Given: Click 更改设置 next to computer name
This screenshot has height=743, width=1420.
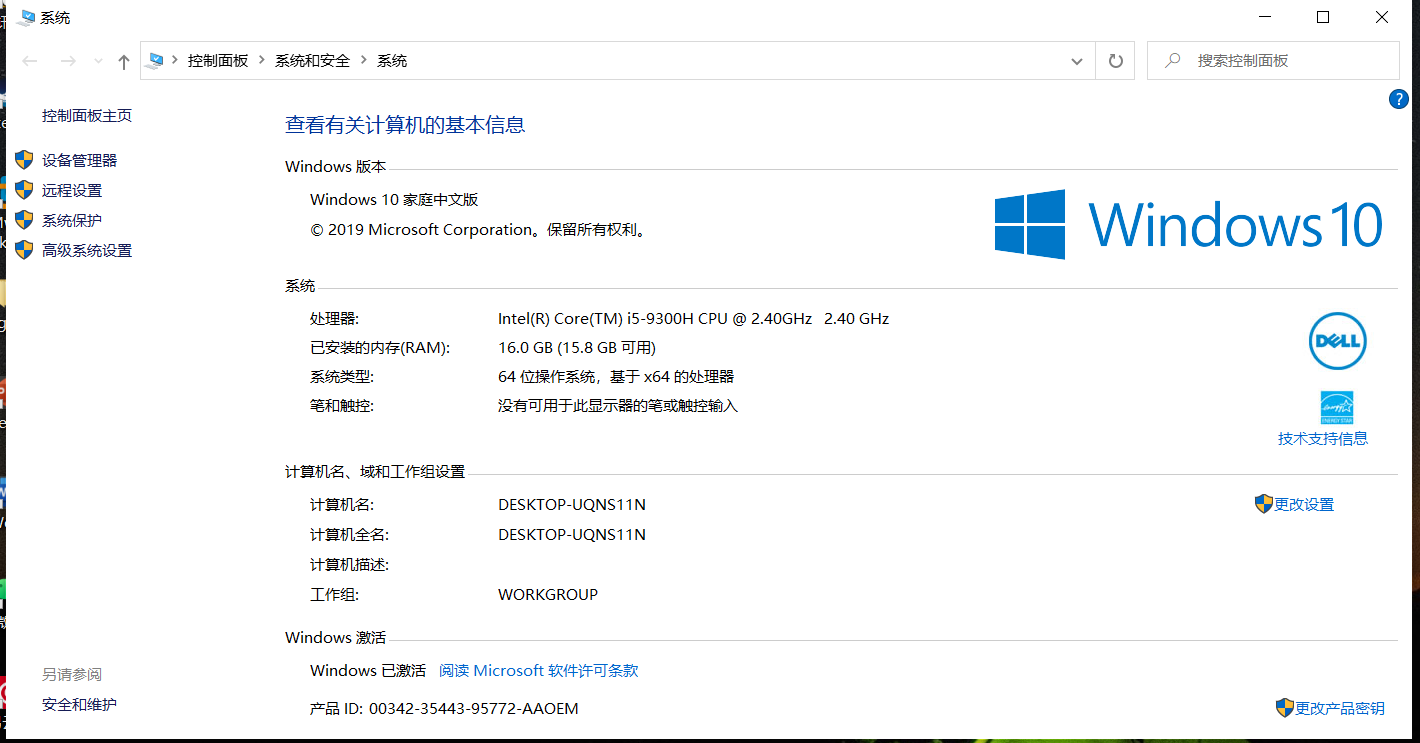Looking at the screenshot, I should coord(1304,505).
